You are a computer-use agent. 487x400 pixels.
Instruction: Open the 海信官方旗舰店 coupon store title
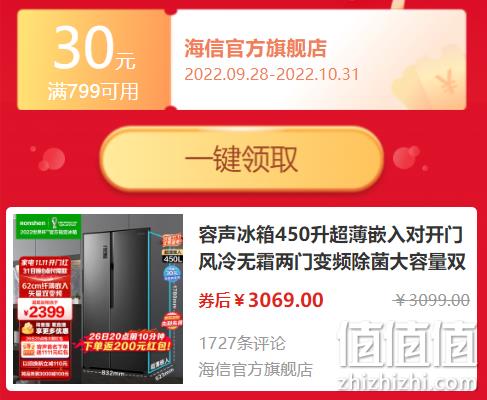(x=255, y=48)
